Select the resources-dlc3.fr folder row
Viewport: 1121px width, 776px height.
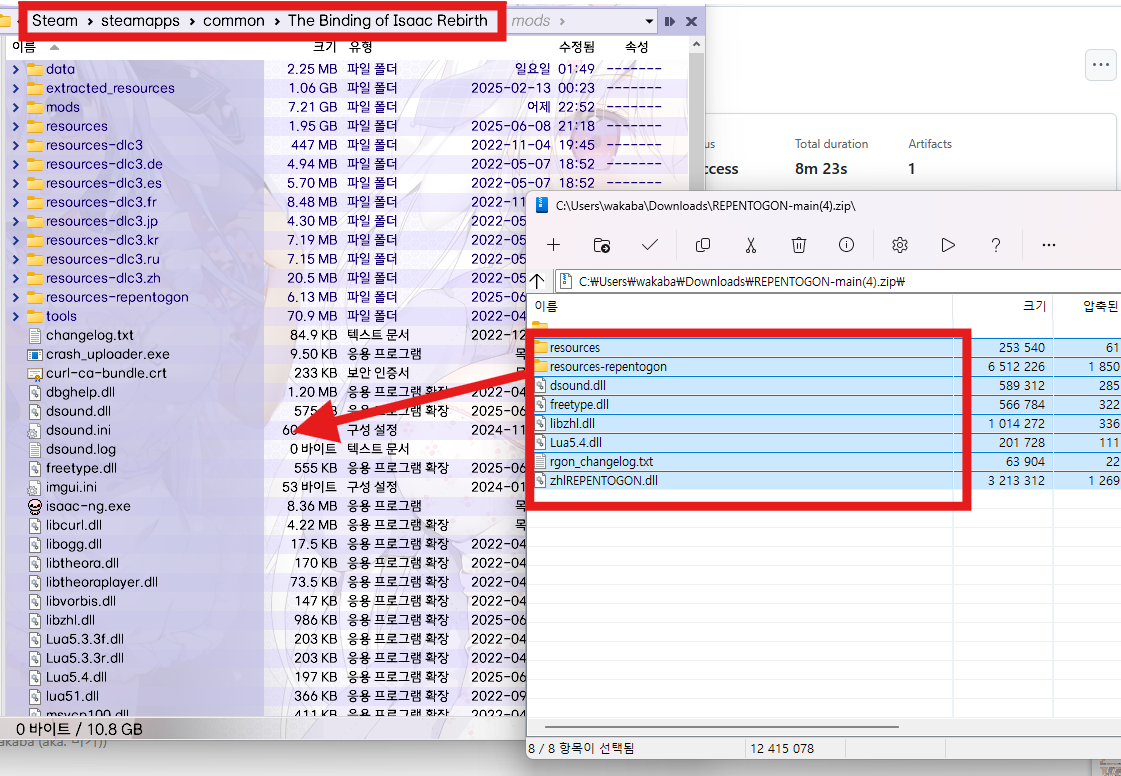point(102,202)
